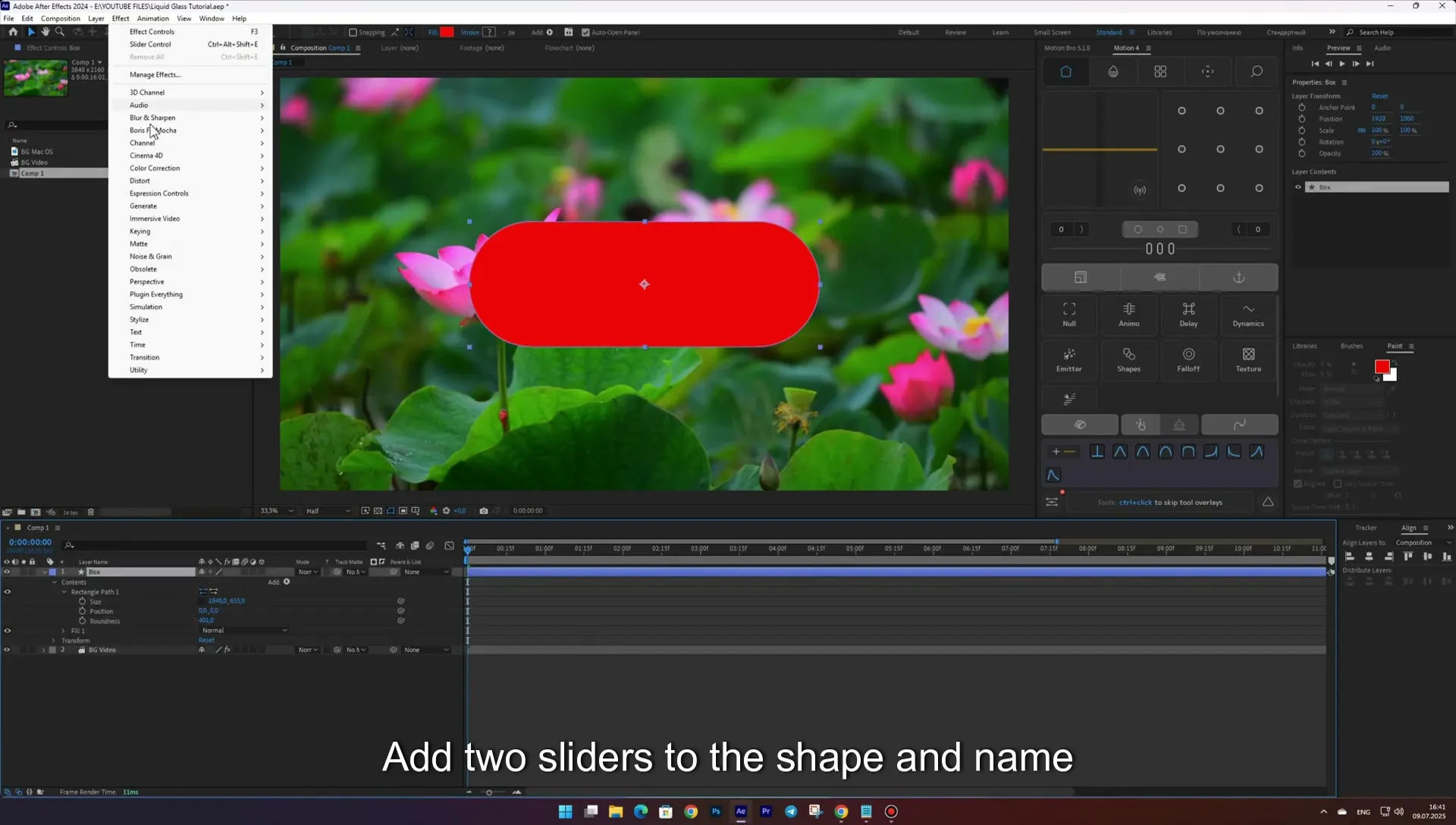Click the snapshot camera icon below viewer
This screenshot has height=825, width=1456.
tap(483, 511)
